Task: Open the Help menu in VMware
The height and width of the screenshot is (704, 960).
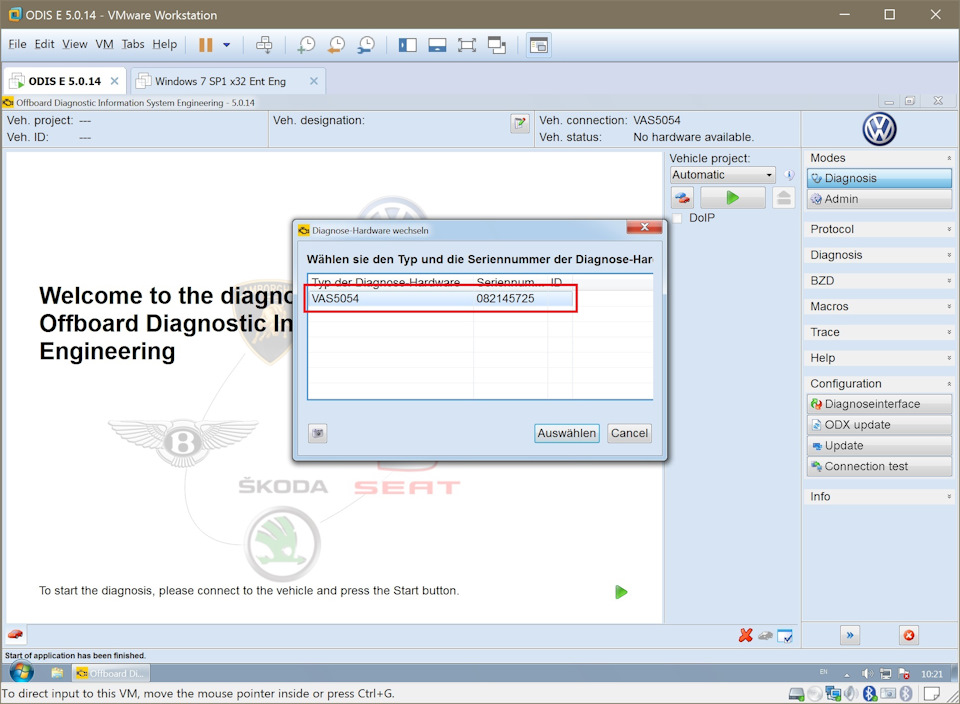Action: click(x=165, y=44)
